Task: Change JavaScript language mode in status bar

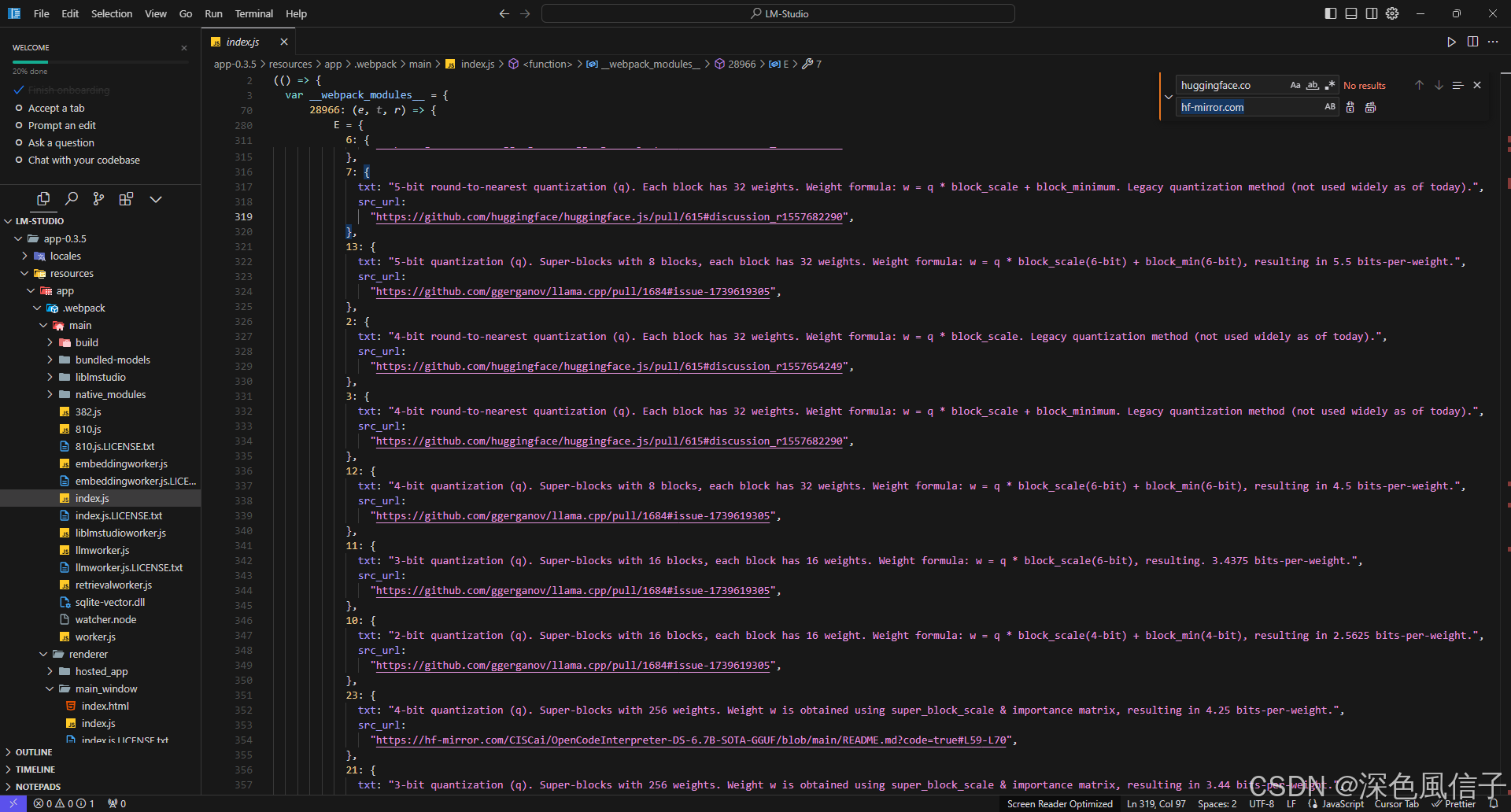Action: tap(1343, 803)
